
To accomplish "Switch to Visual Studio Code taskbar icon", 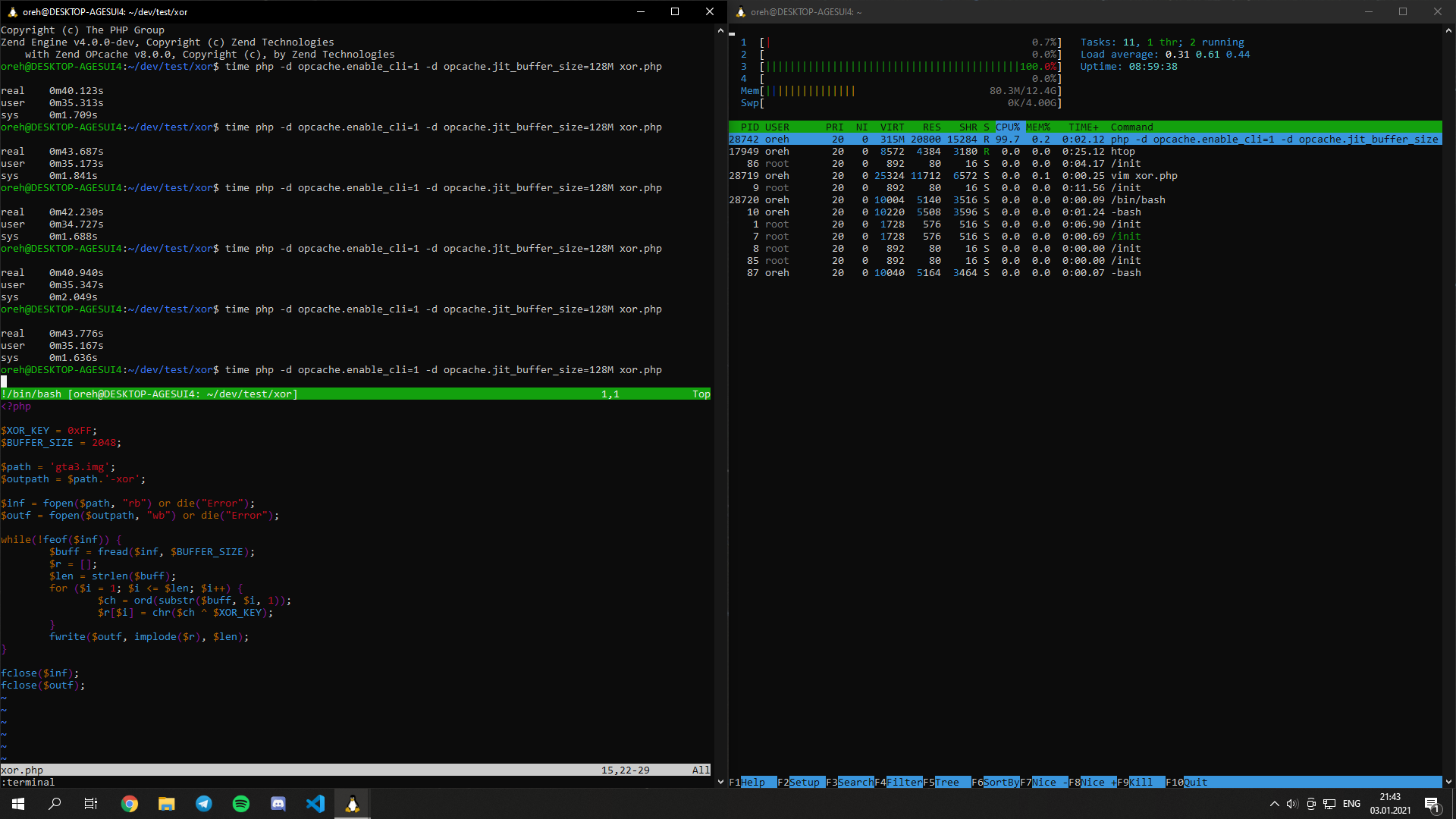I will coord(315,804).
